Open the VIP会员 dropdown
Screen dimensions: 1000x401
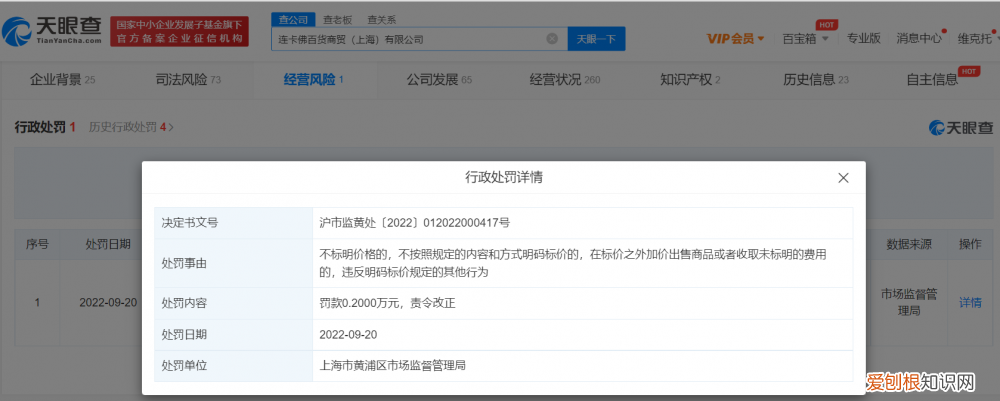coord(735,39)
